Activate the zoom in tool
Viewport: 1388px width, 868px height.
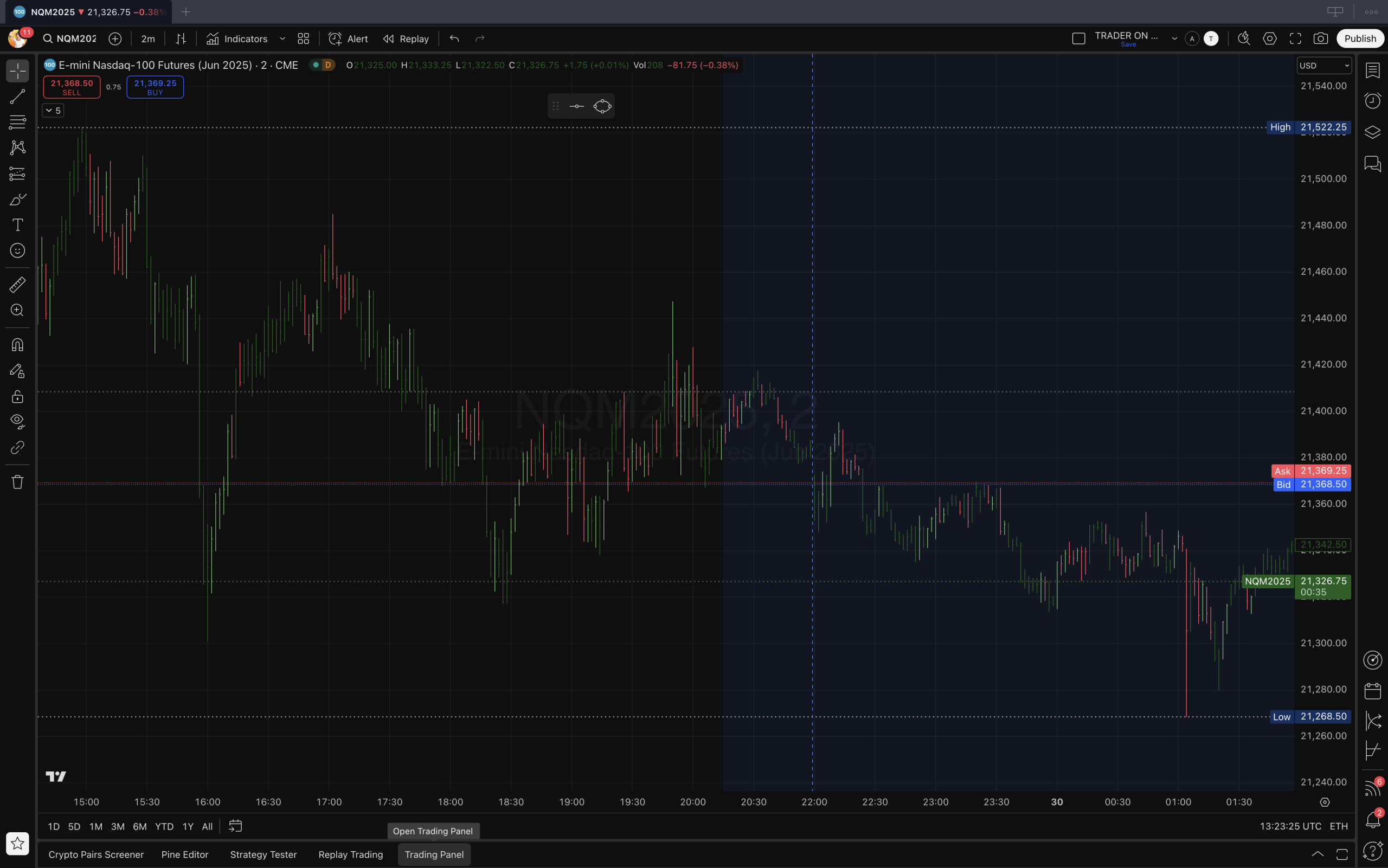tap(17, 310)
